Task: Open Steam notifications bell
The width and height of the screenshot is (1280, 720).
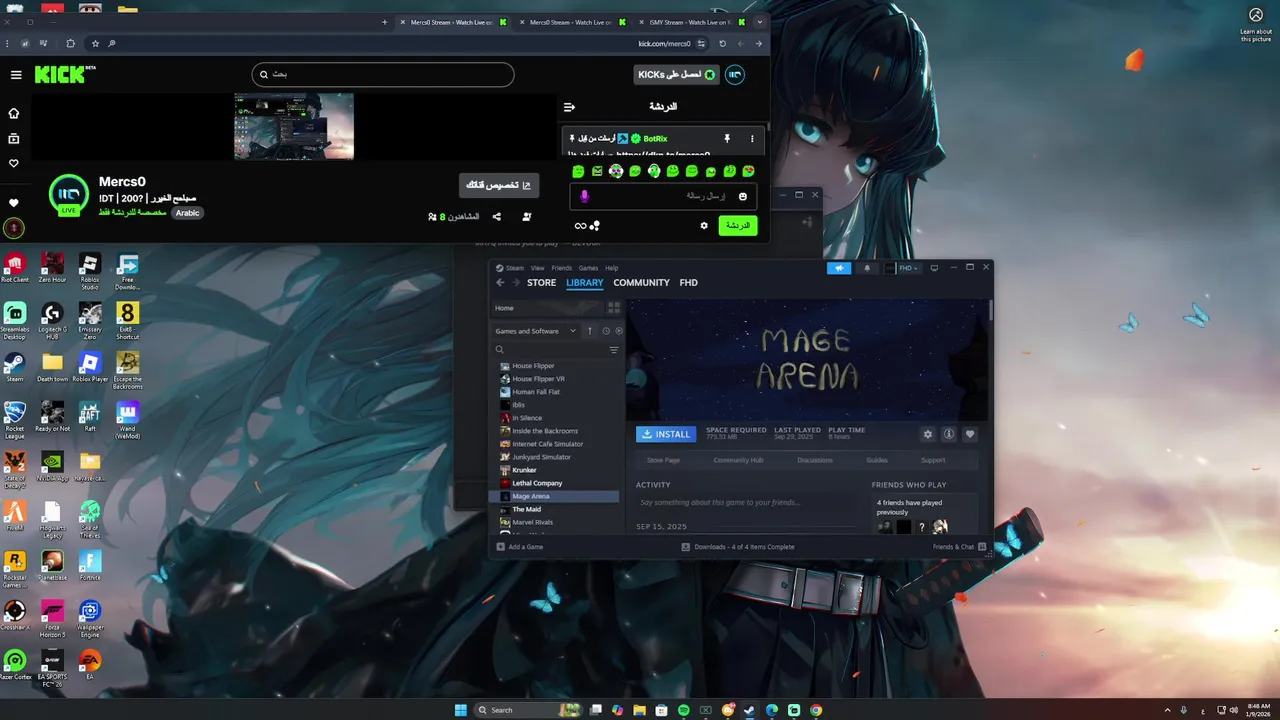Action: 867,268
